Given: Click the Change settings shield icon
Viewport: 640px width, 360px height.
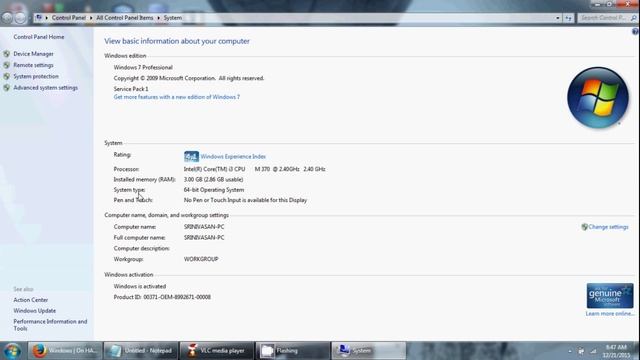Looking at the screenshot, I should (584, 227).
